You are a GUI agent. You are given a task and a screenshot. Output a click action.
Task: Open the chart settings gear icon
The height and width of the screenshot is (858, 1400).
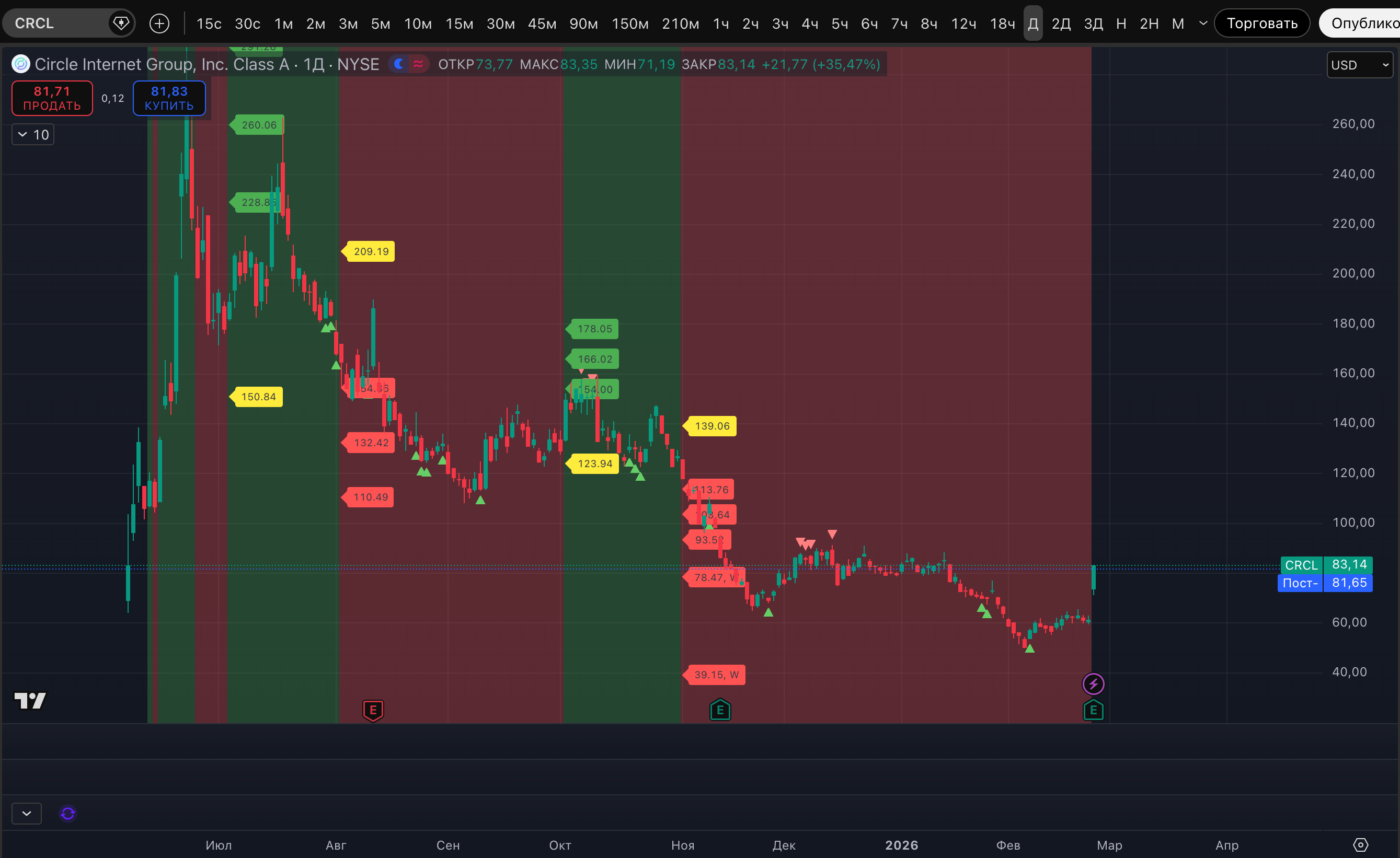pyautogui.click(x=1360, y=844)
